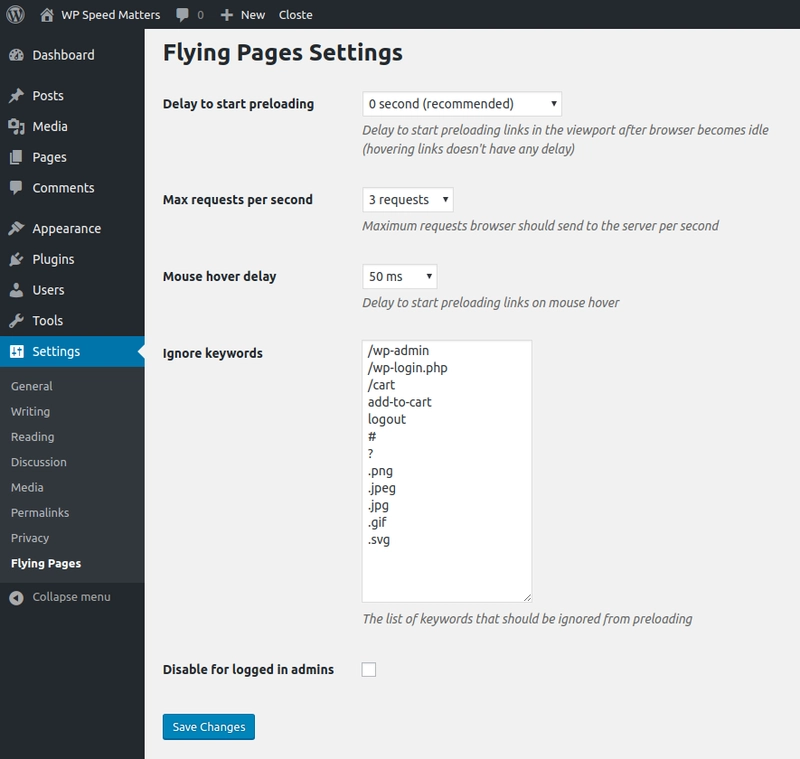Click the Mouse hover delay label
Screen dimensions: 800x759
[x=219, y=276]
